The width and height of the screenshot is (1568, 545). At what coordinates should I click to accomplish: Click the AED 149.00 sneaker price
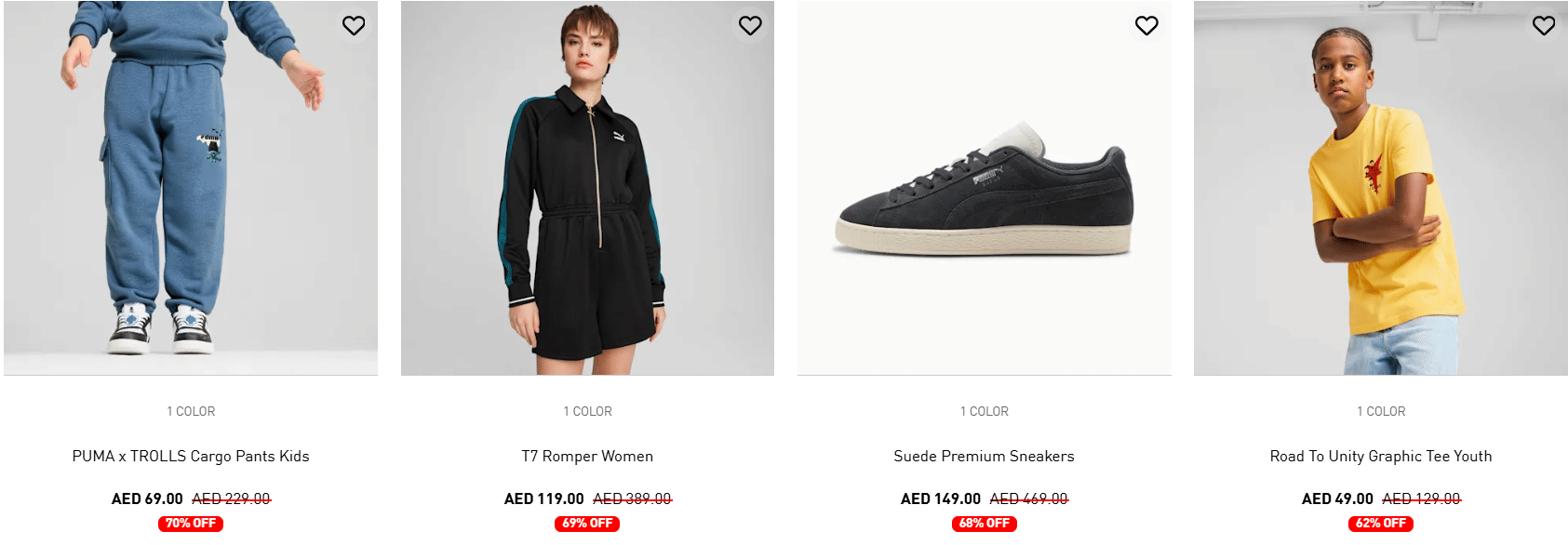(x=941, y=499)
